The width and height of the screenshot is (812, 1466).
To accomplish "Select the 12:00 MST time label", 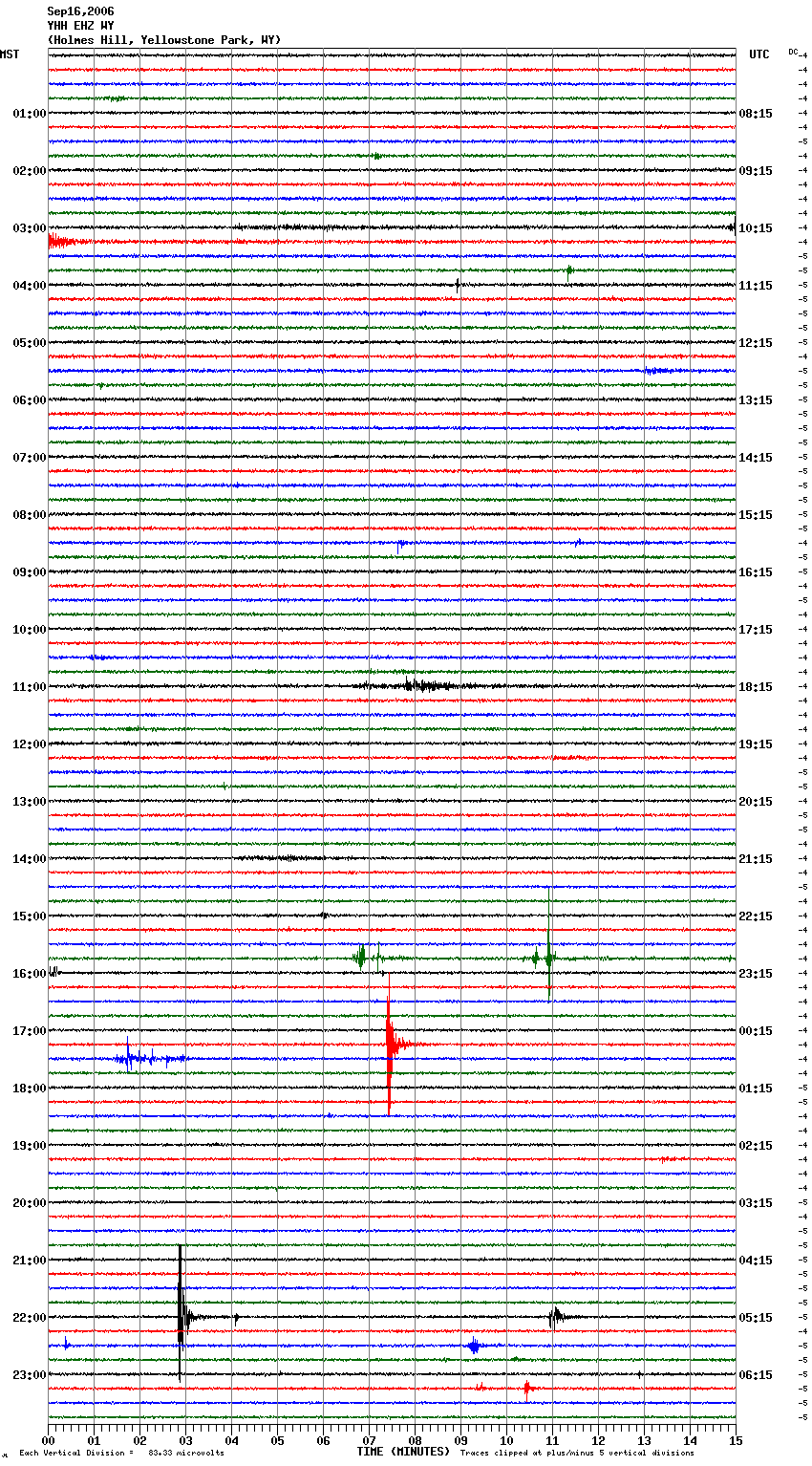I will click(30, 744).
